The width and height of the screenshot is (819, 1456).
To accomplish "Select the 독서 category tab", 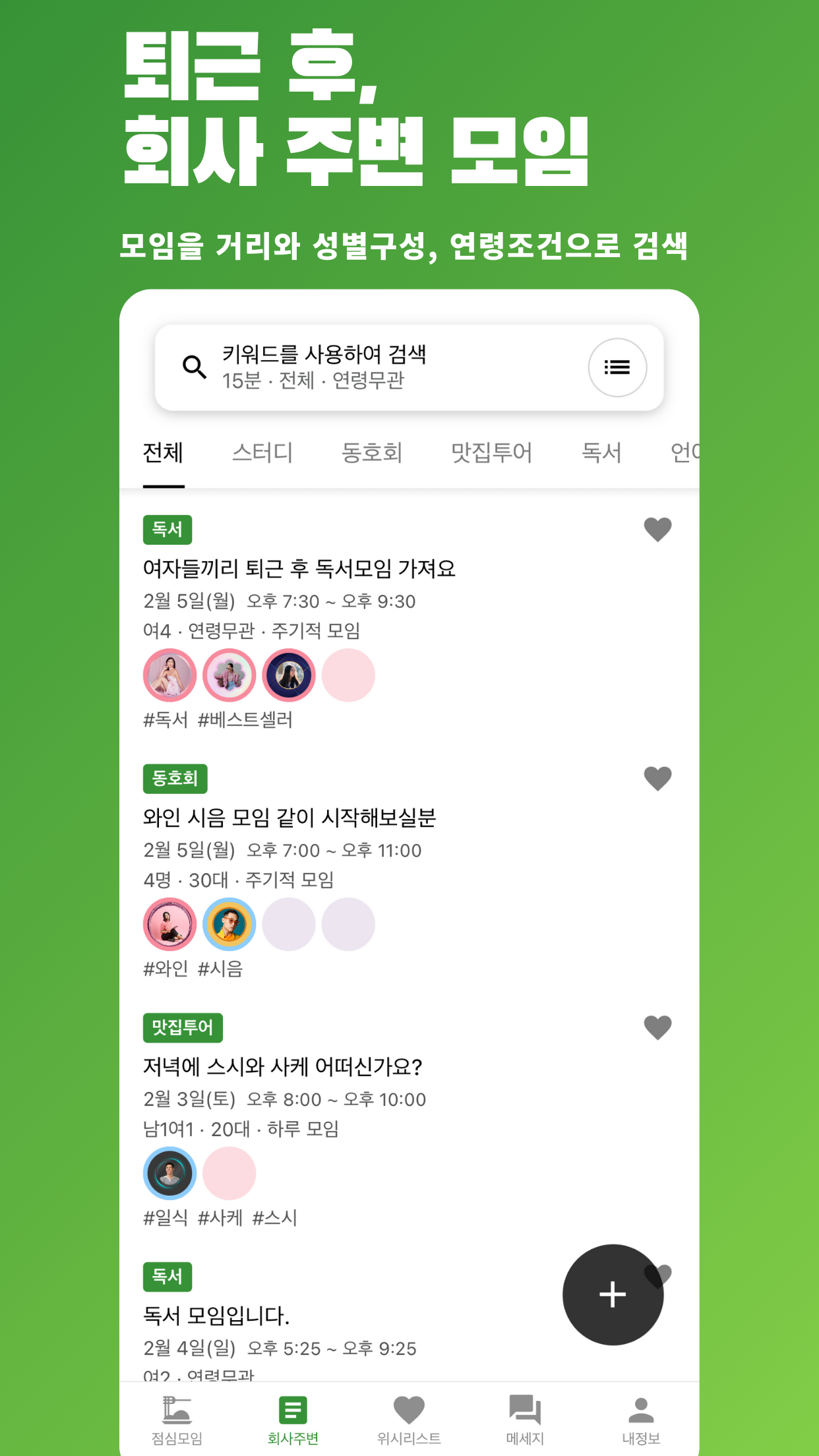I will 601,453.
